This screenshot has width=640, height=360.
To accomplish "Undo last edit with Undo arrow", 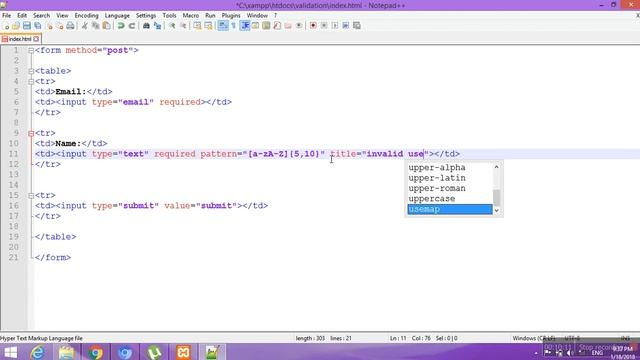I will click(121, 26).
